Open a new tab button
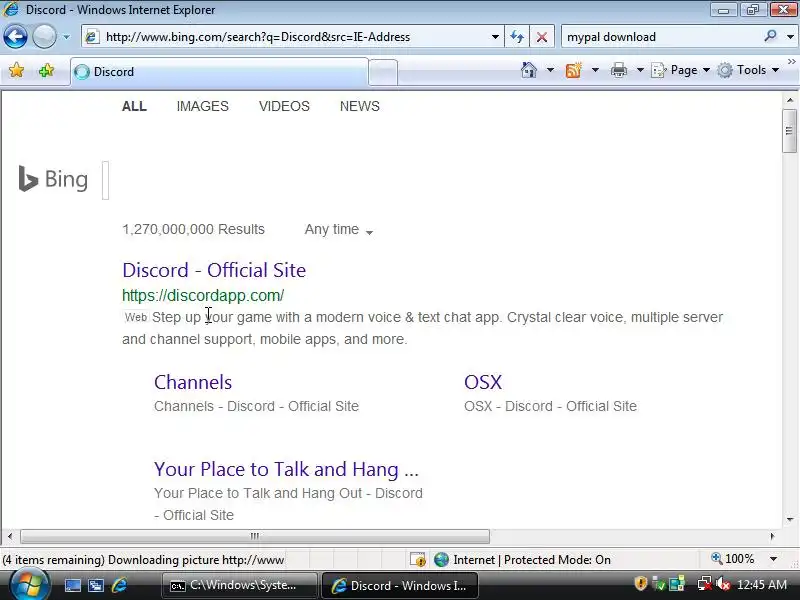Image resolution: width=800 pixels, height=600 pixels. pos(383,72)
